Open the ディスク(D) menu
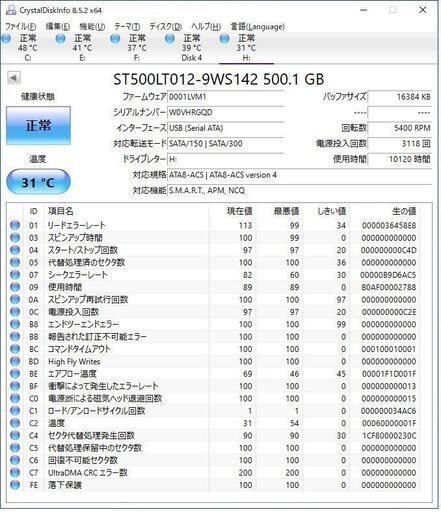The width and height of the screenshot is (441, 512). (x=165, y=26)
